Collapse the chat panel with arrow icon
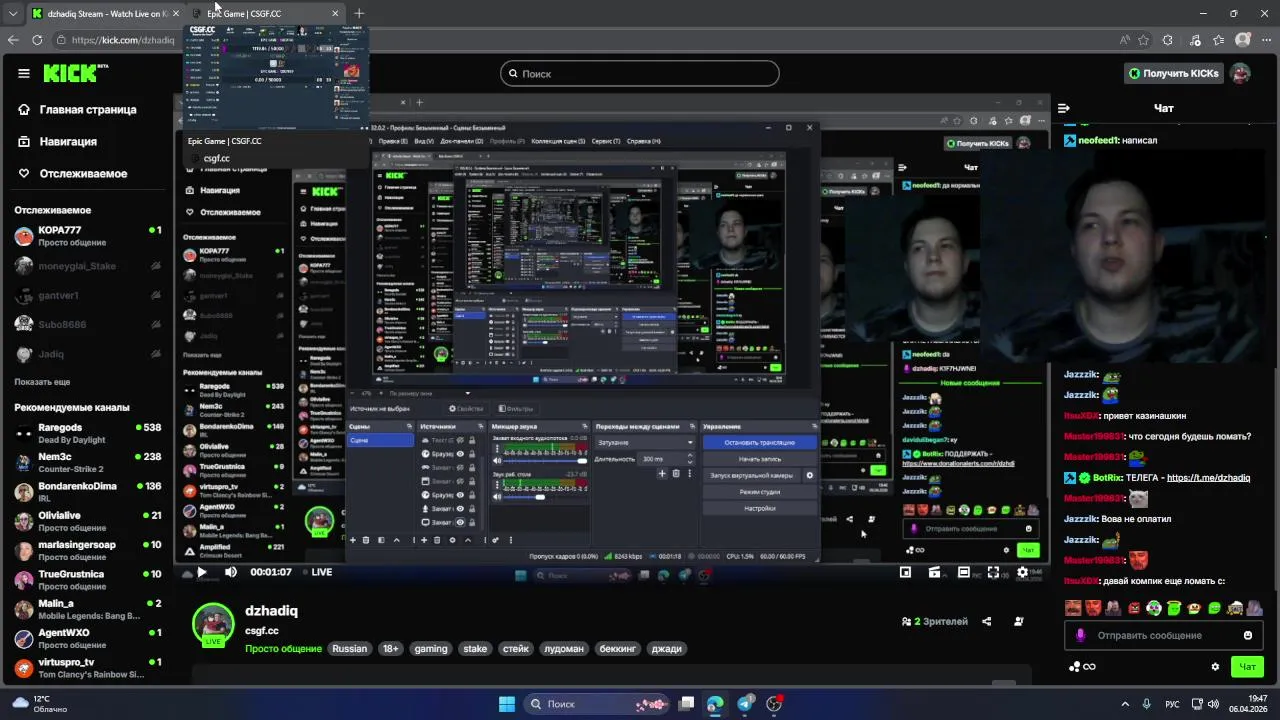 pos(1064,108)
